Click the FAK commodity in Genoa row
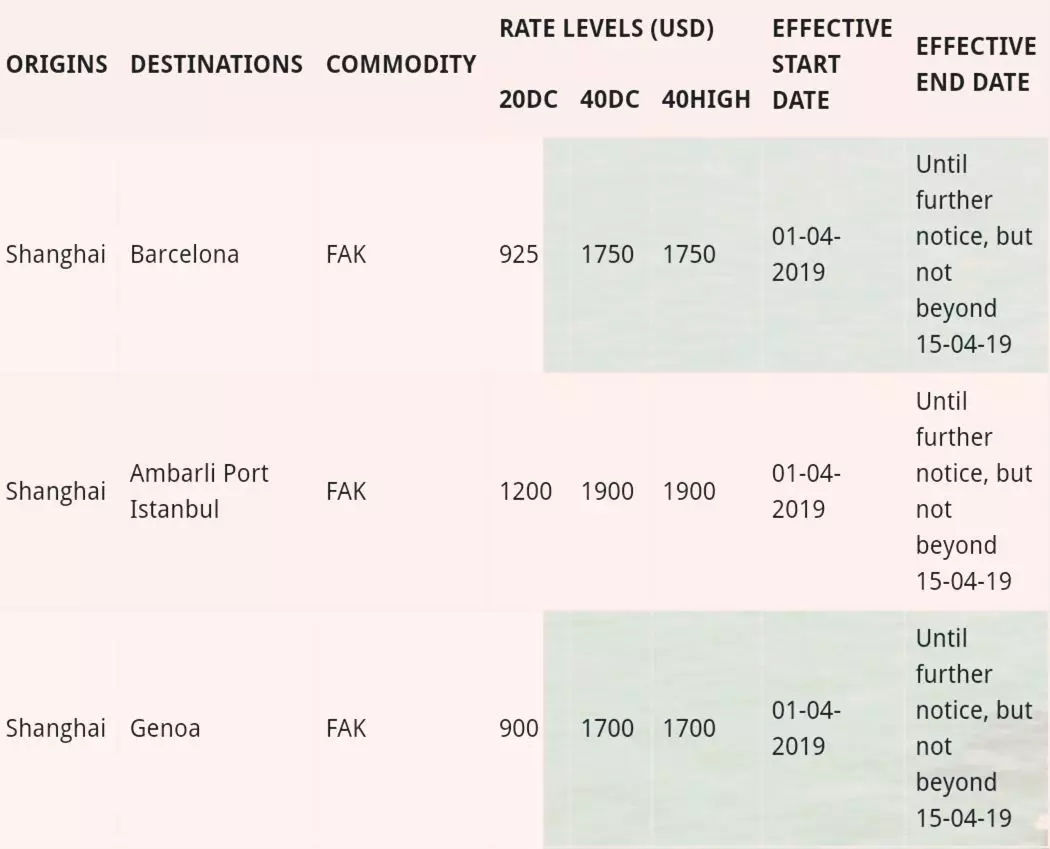The height and width of the screenshot is (849, 1050). point(346,728)
